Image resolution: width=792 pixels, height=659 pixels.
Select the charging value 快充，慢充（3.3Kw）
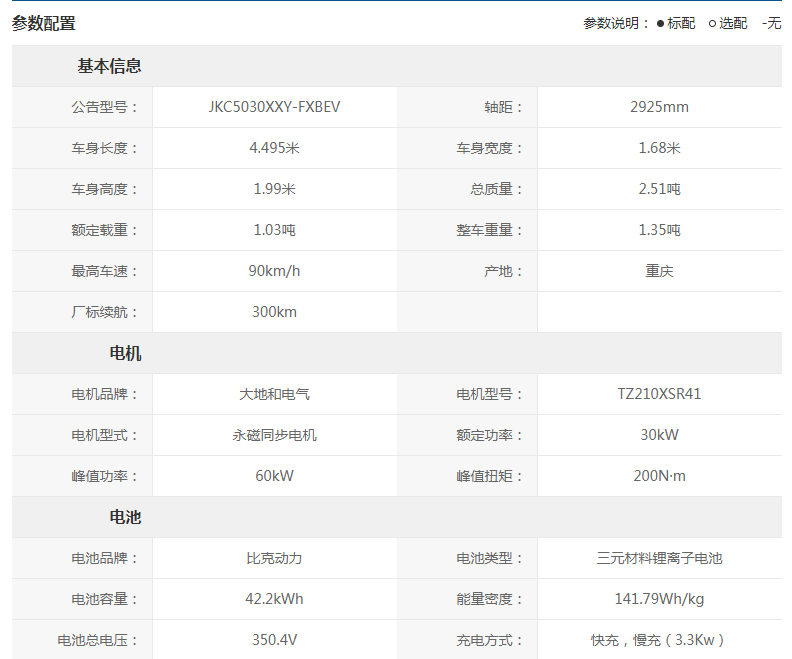click(659, 640)
